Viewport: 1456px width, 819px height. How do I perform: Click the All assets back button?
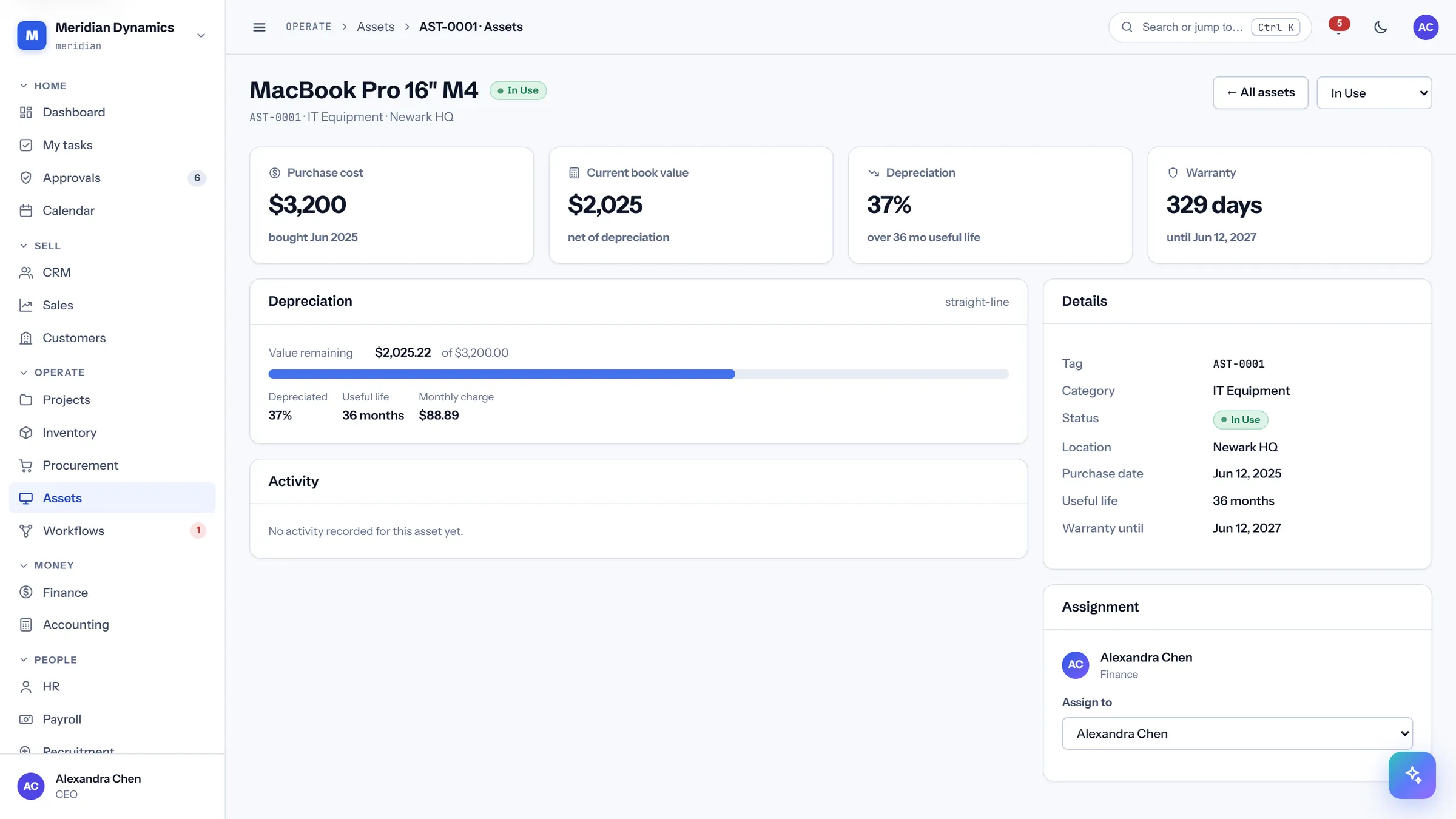[x=1260, y=93]
